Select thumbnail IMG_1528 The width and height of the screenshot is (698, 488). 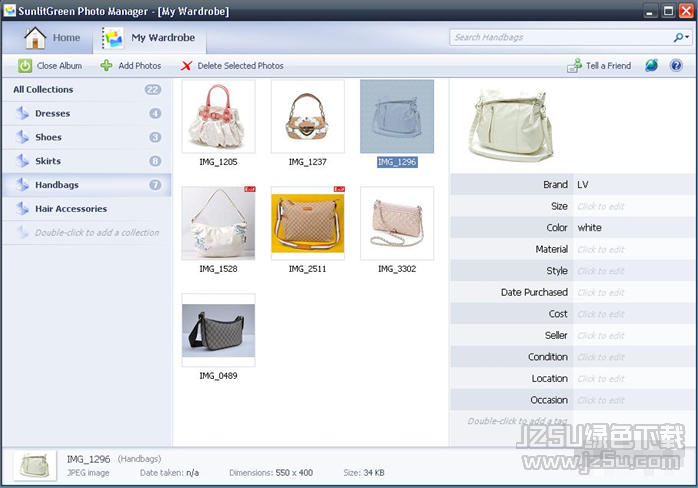click(218, 224)
